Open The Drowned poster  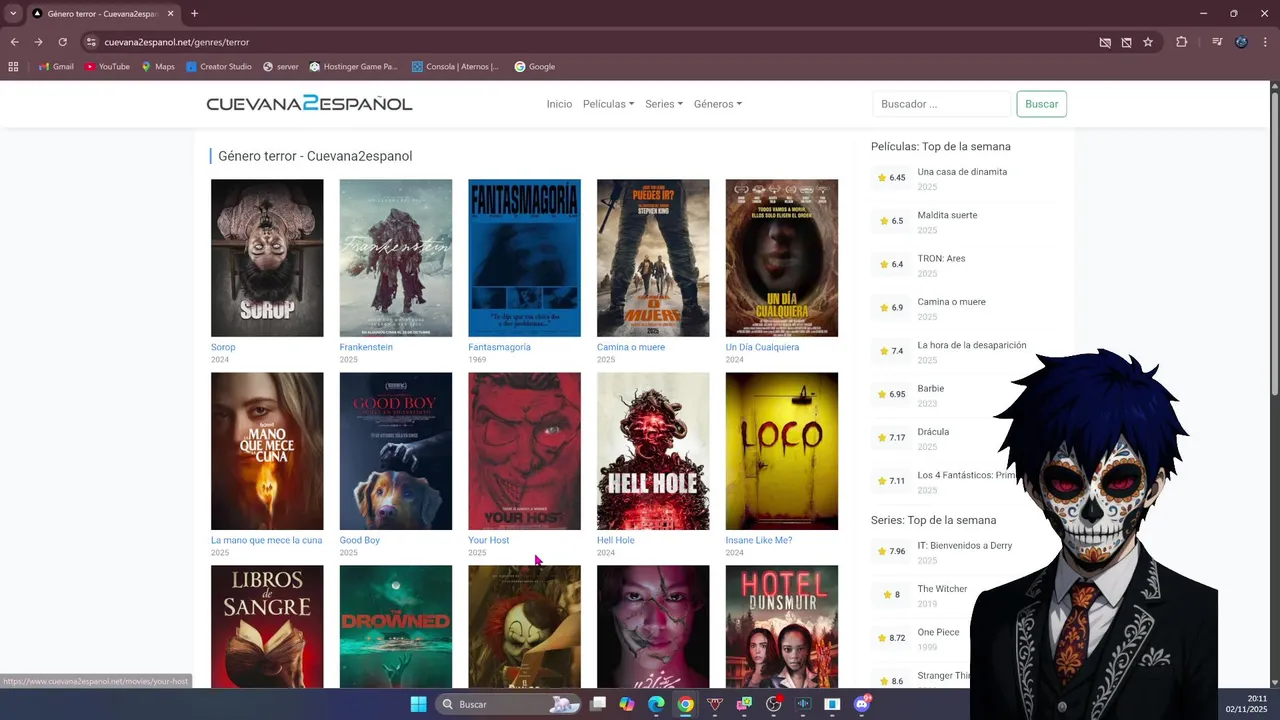[x=396, y=627]
